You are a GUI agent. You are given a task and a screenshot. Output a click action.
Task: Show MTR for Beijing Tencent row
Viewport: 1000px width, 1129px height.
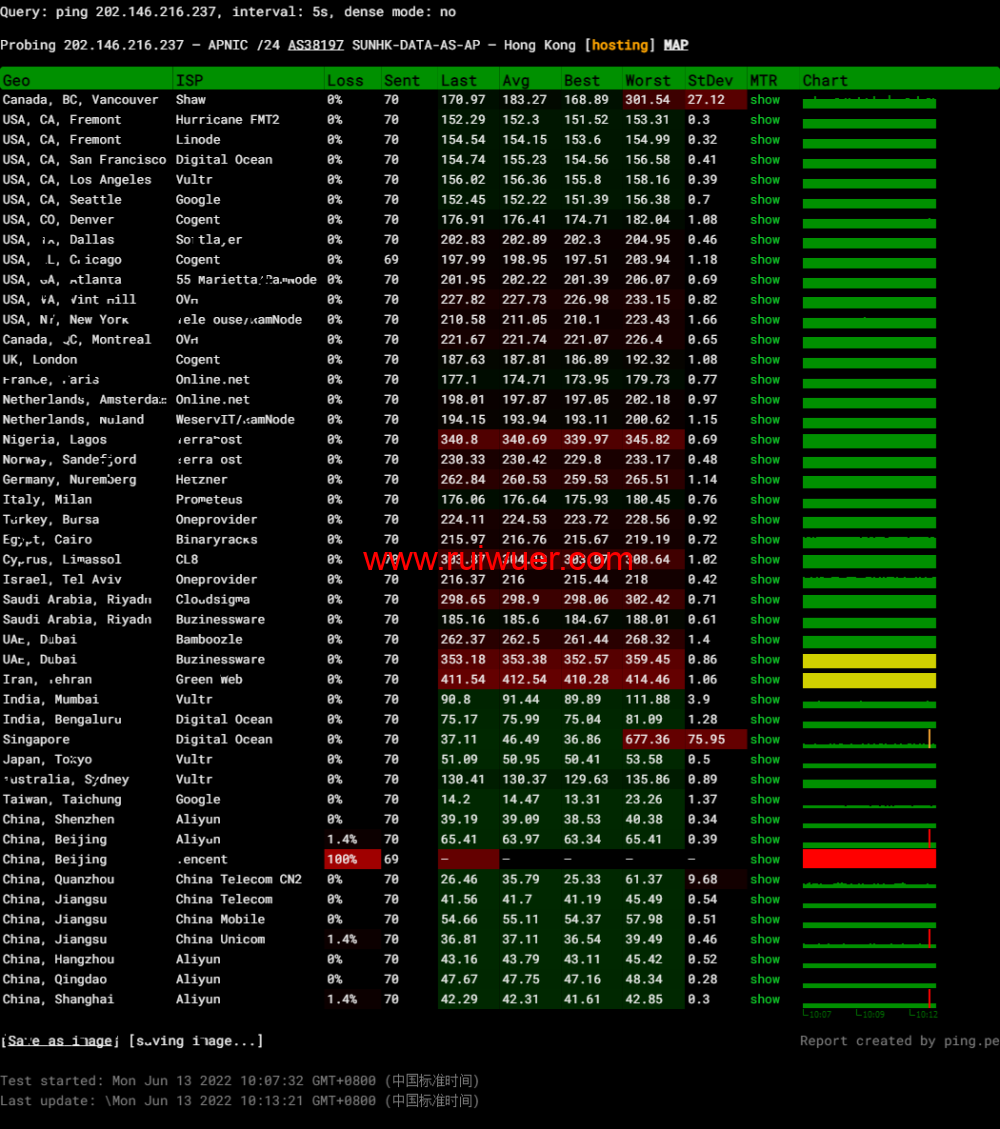tap(765, 860)
